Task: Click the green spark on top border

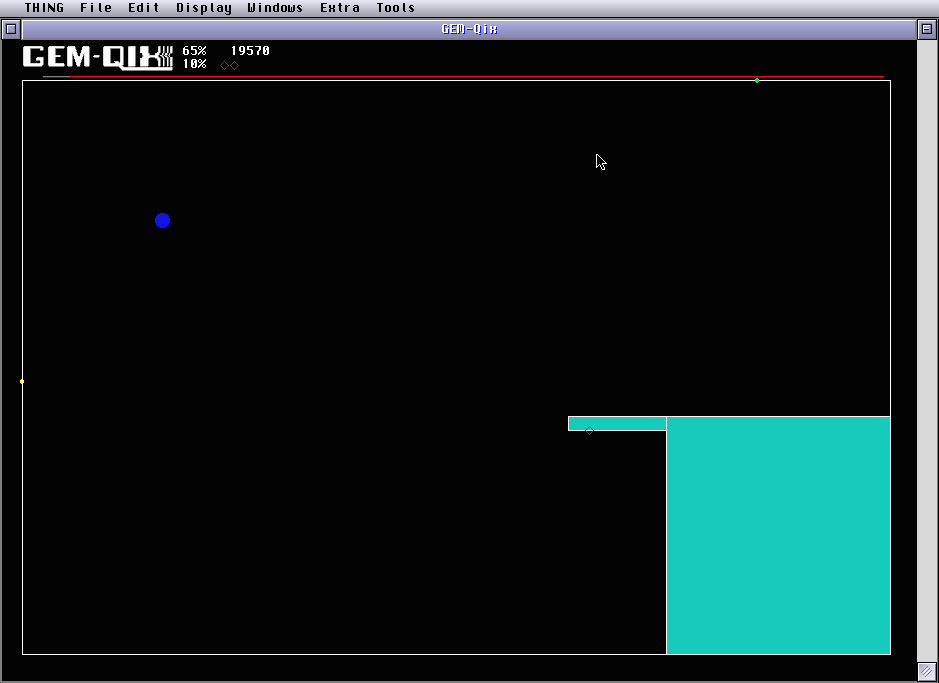Action: (x=757, y=80)
